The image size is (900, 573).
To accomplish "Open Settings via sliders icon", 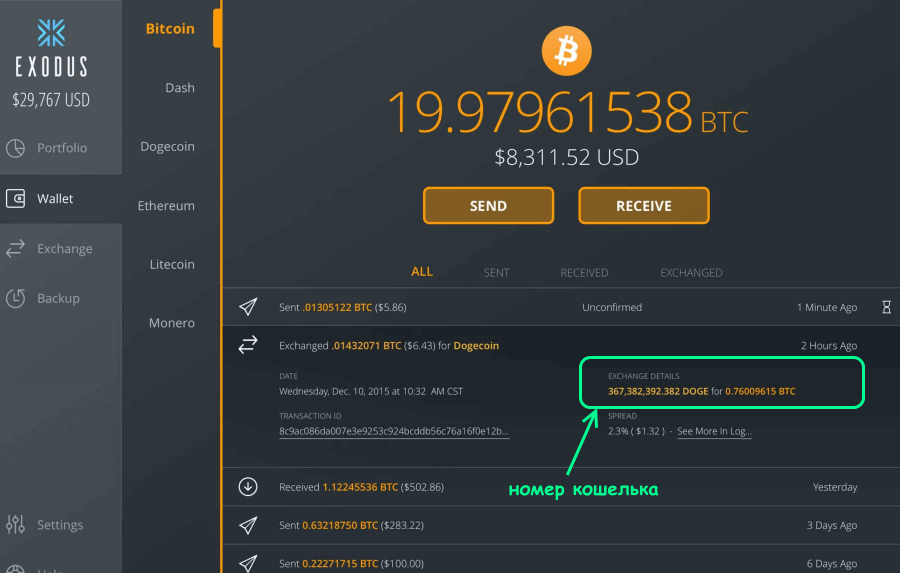I will (x=16, y=525).
